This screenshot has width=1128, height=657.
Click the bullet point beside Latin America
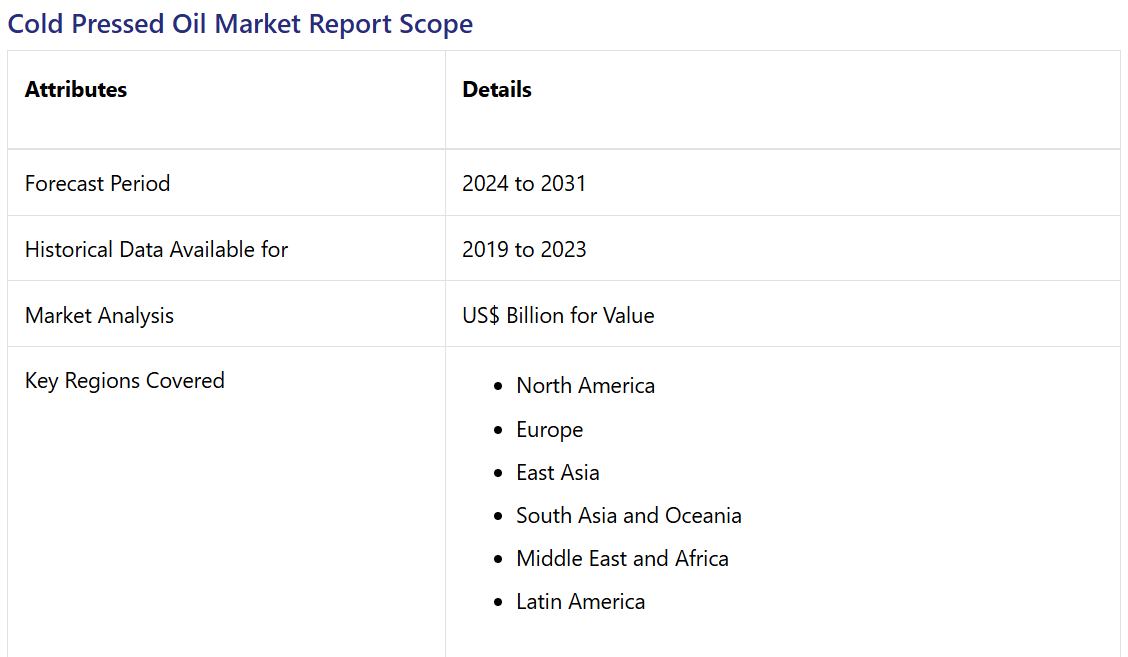[499, 603]
